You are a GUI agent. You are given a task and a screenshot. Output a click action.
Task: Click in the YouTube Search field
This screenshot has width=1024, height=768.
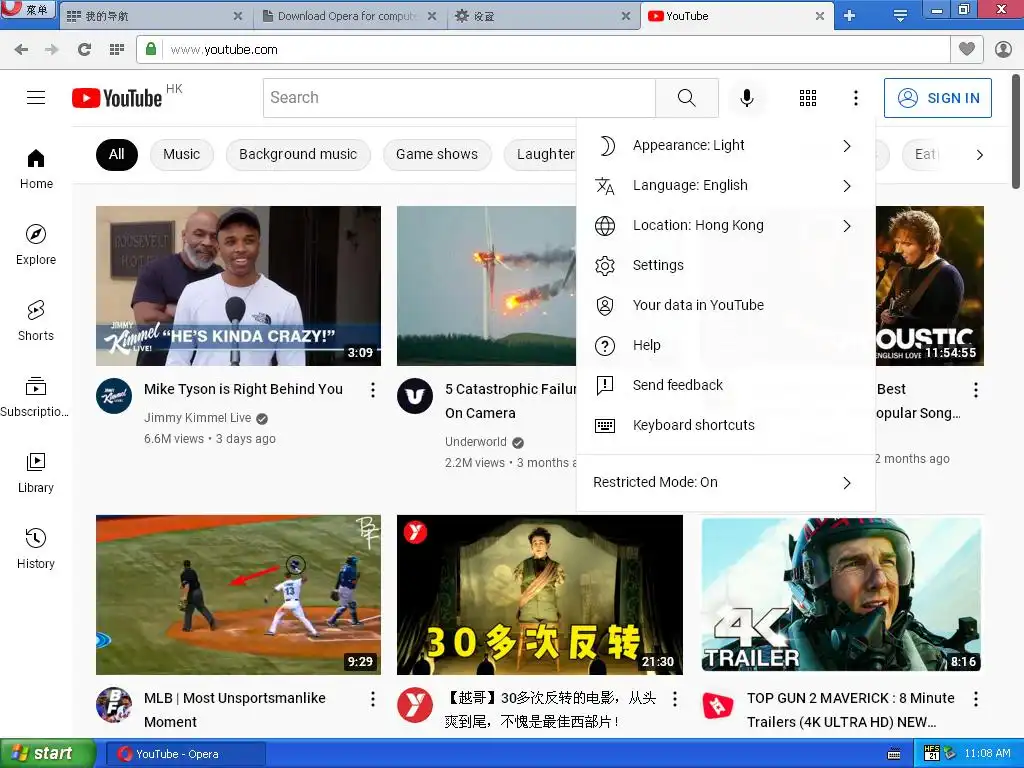[459, 98]
